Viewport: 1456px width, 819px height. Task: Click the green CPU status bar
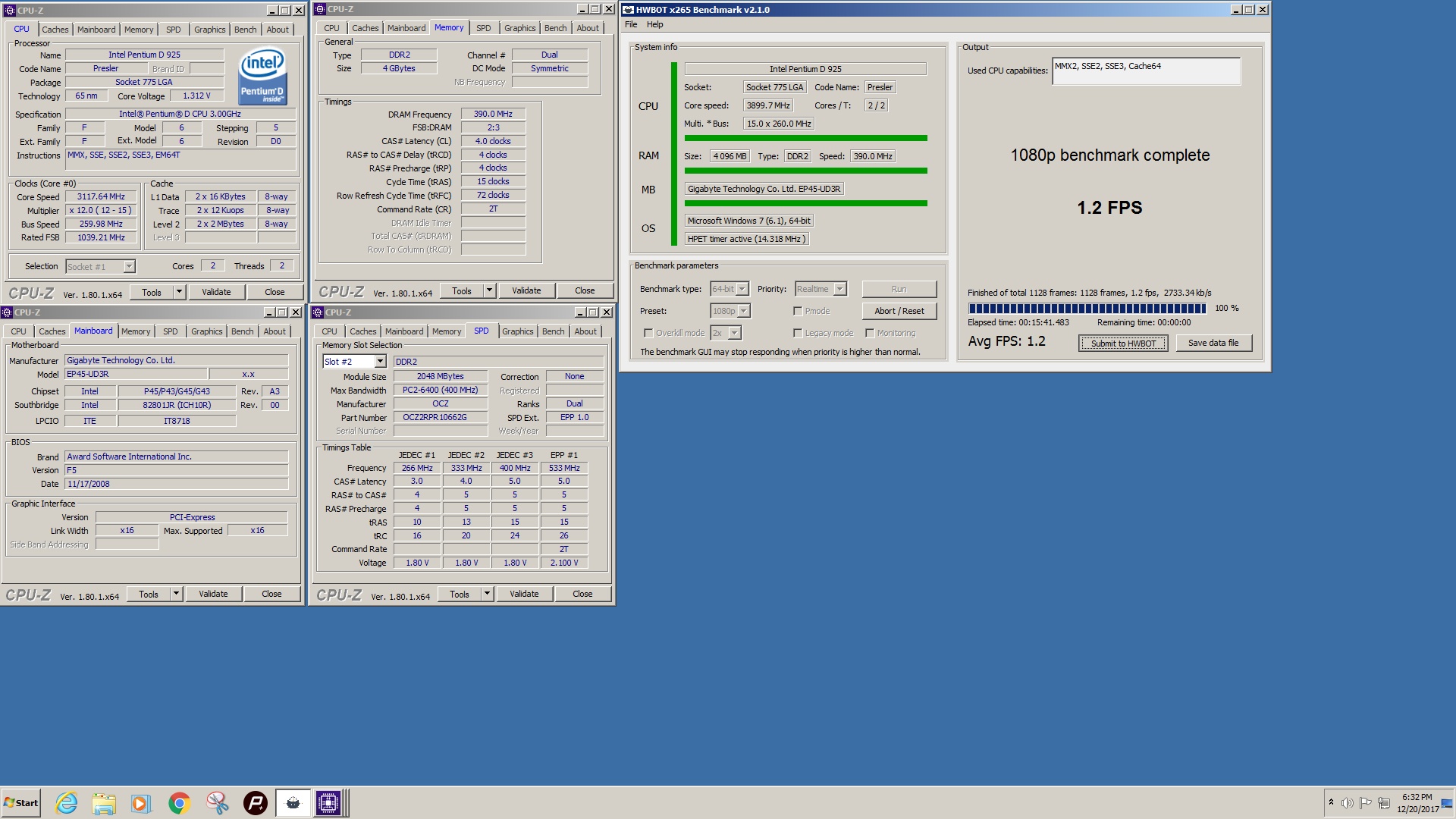pos(805,138)
